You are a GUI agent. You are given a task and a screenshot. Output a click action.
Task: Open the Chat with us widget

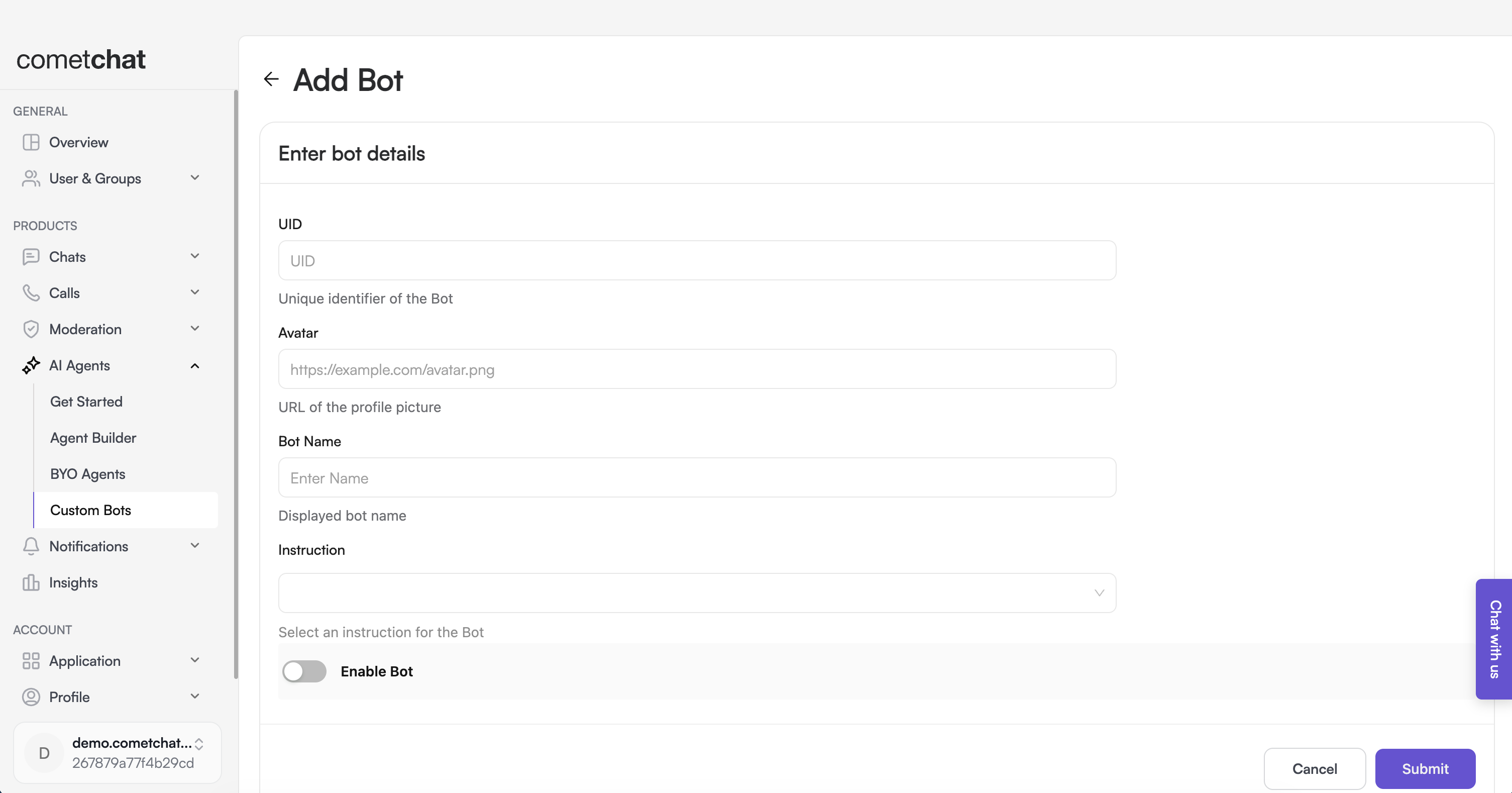point(1494,639)
